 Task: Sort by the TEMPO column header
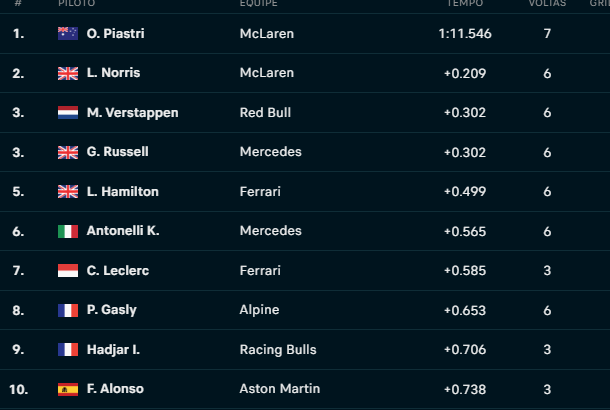pyautogui.click(x=465, y=4)
